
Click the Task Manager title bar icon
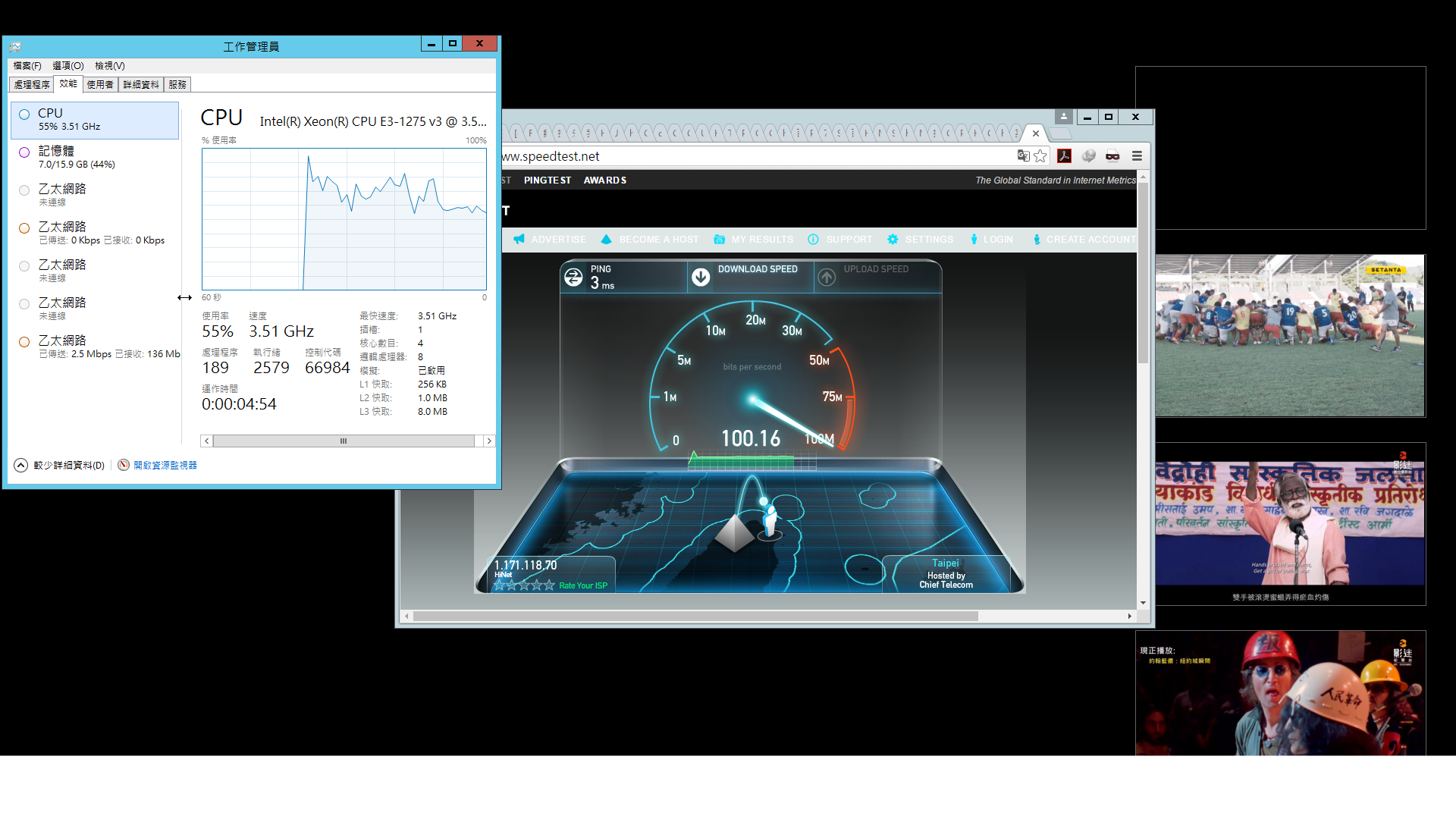(x=15, y=46)
